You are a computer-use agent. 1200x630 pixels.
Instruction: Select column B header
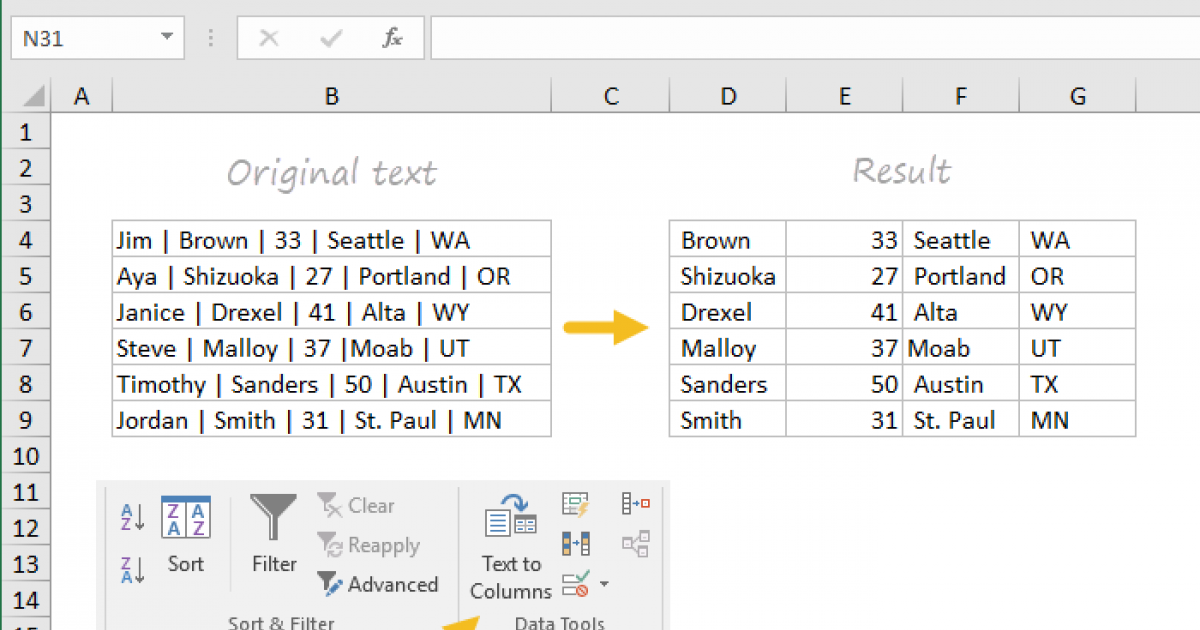click(331, 96)
